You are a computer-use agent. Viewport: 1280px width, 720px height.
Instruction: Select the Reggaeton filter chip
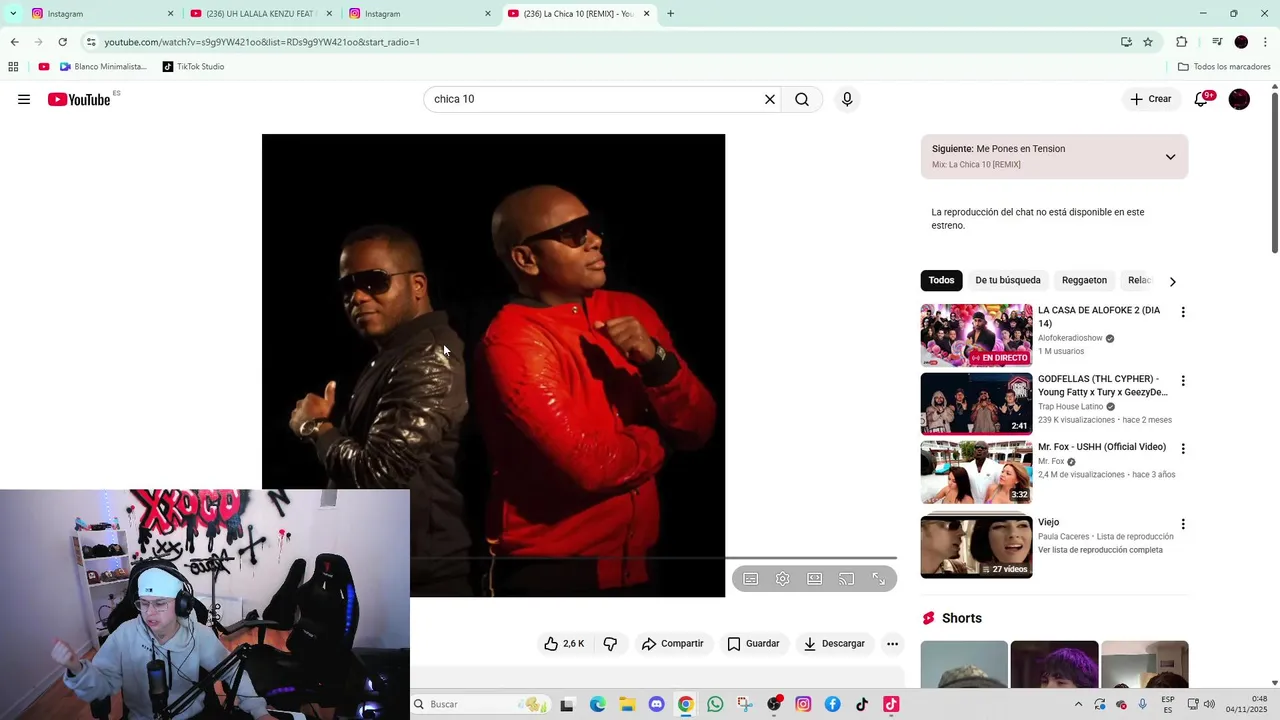click(1084, 280)
